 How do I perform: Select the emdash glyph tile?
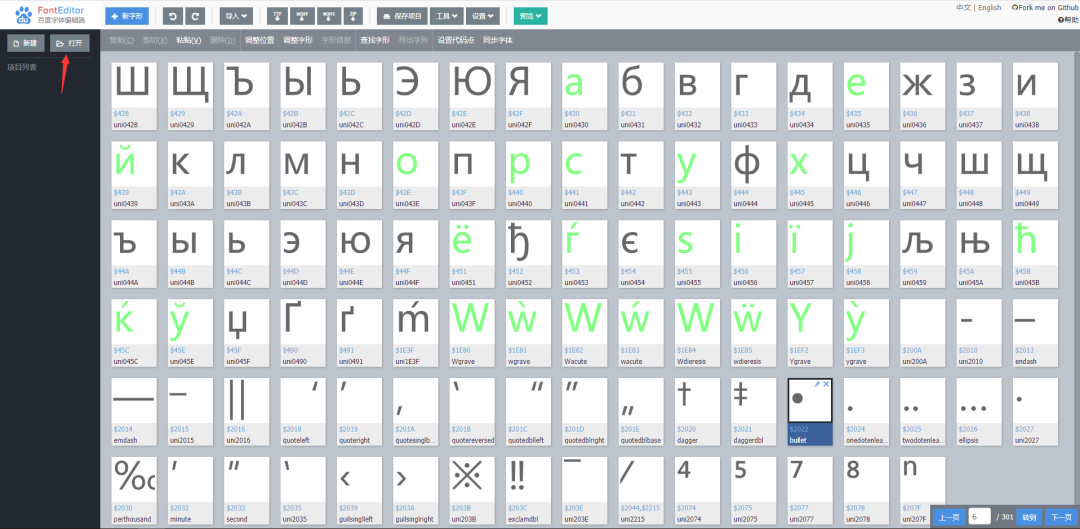[x=134, y=412]
